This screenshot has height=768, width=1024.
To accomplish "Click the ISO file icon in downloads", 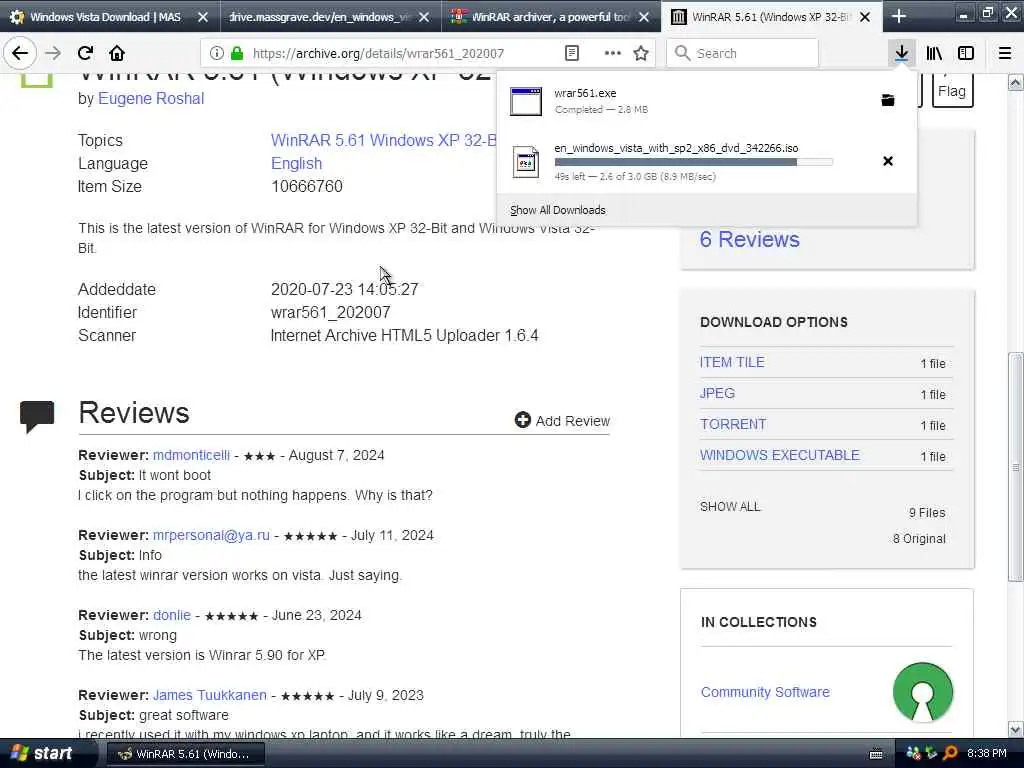I will (526, 162).
